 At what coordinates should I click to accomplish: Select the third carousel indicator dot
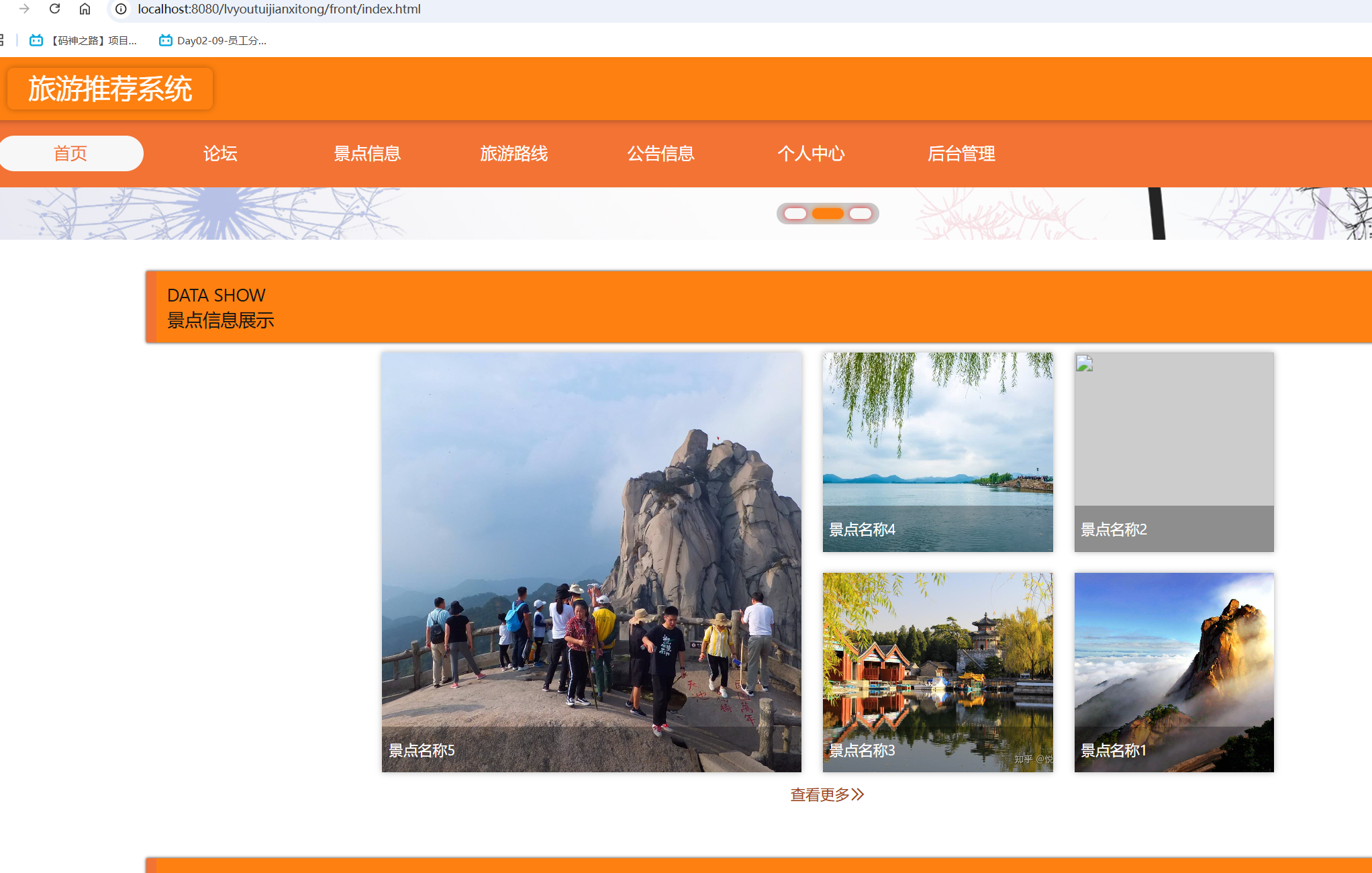coord(861,214)
